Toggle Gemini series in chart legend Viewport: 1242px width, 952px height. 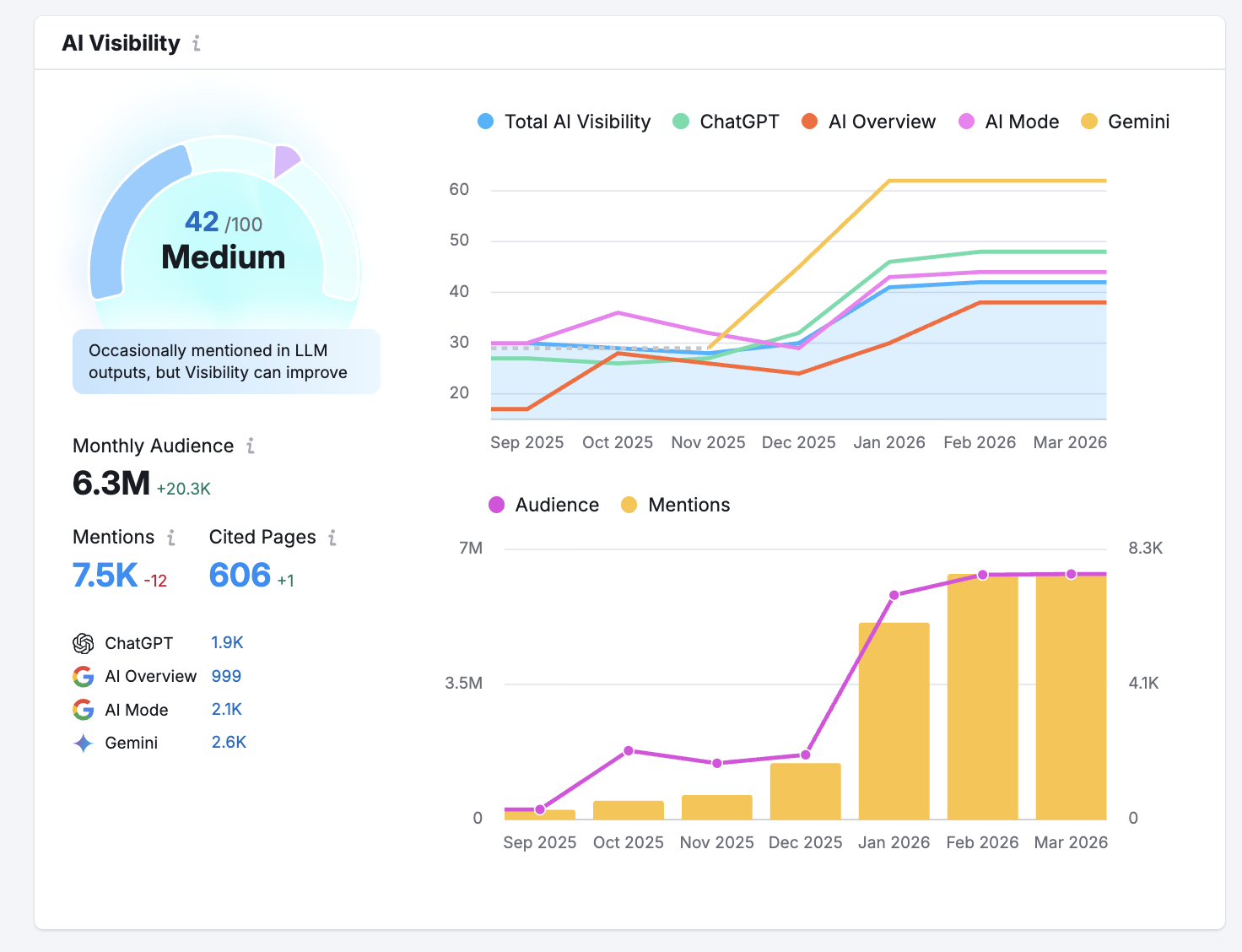[x=1126, y=122]
